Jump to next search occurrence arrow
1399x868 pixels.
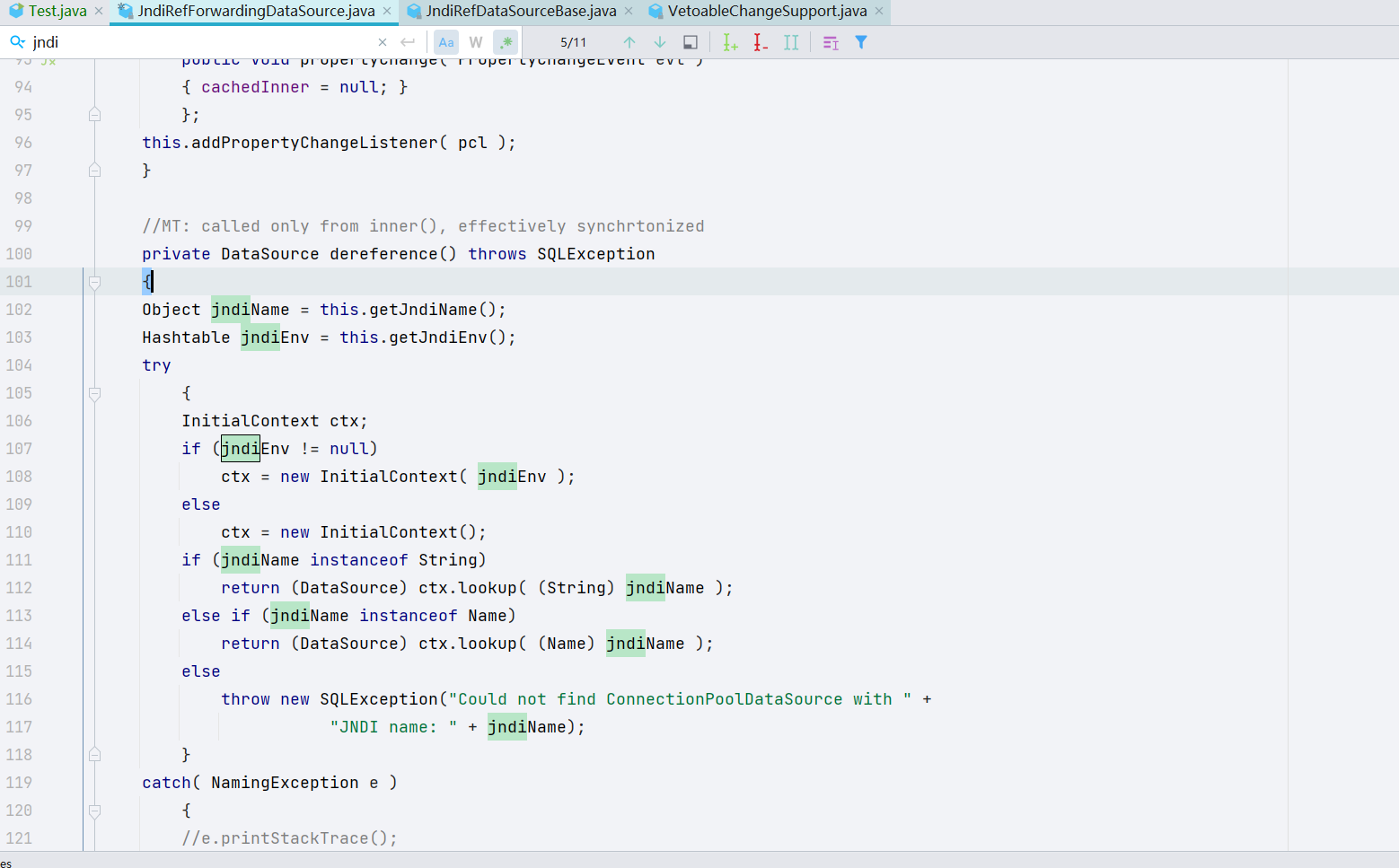point(660,42)
